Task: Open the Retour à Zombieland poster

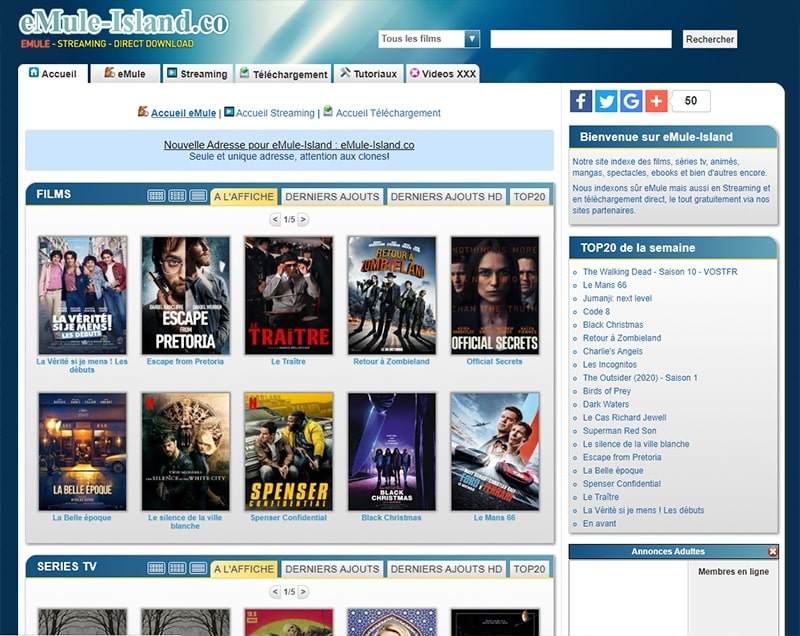Action: pos(392,295)
